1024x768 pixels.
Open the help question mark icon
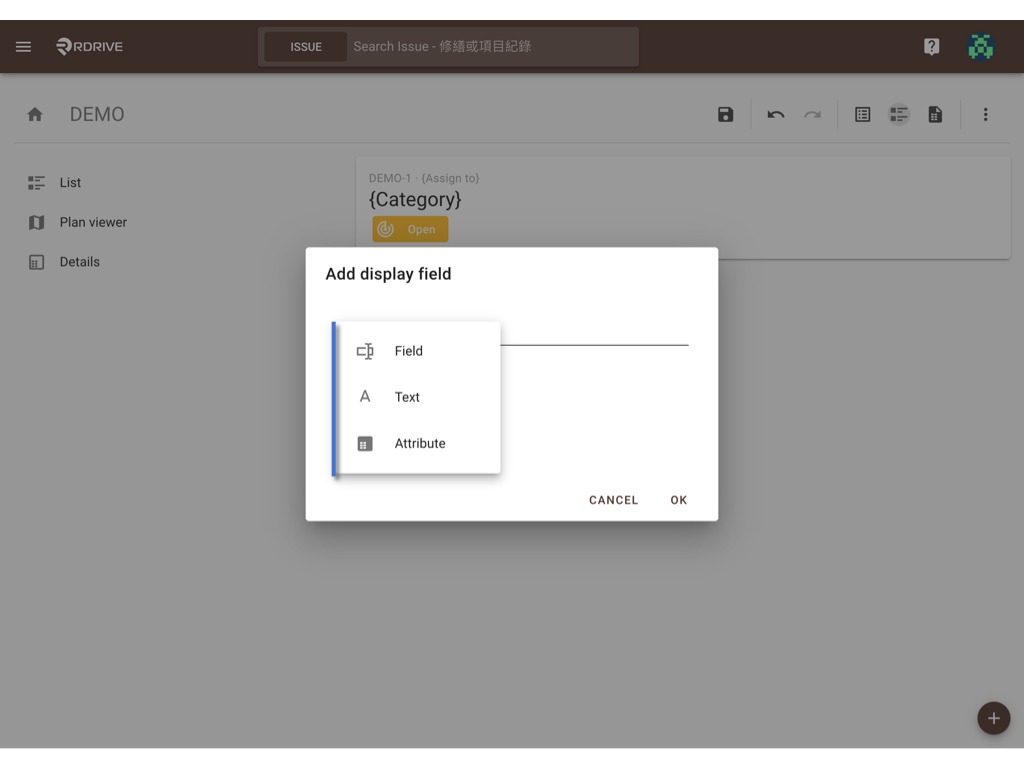[931, 46]
